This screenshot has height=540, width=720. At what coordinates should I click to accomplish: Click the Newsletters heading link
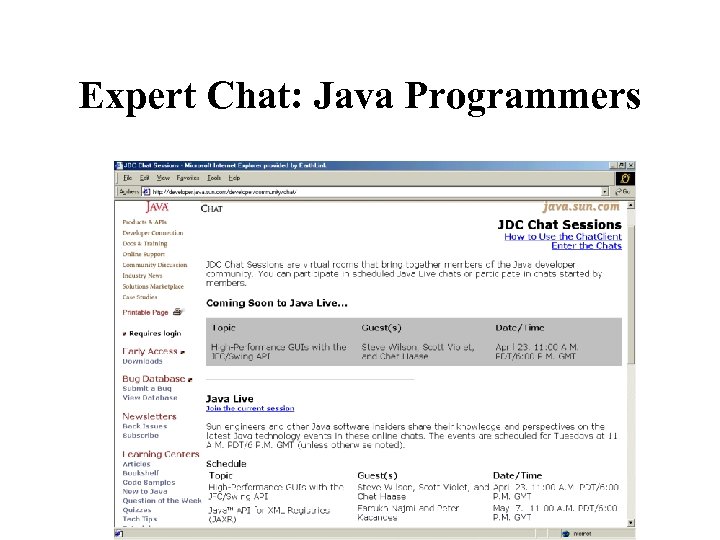[x=149, y=416]
